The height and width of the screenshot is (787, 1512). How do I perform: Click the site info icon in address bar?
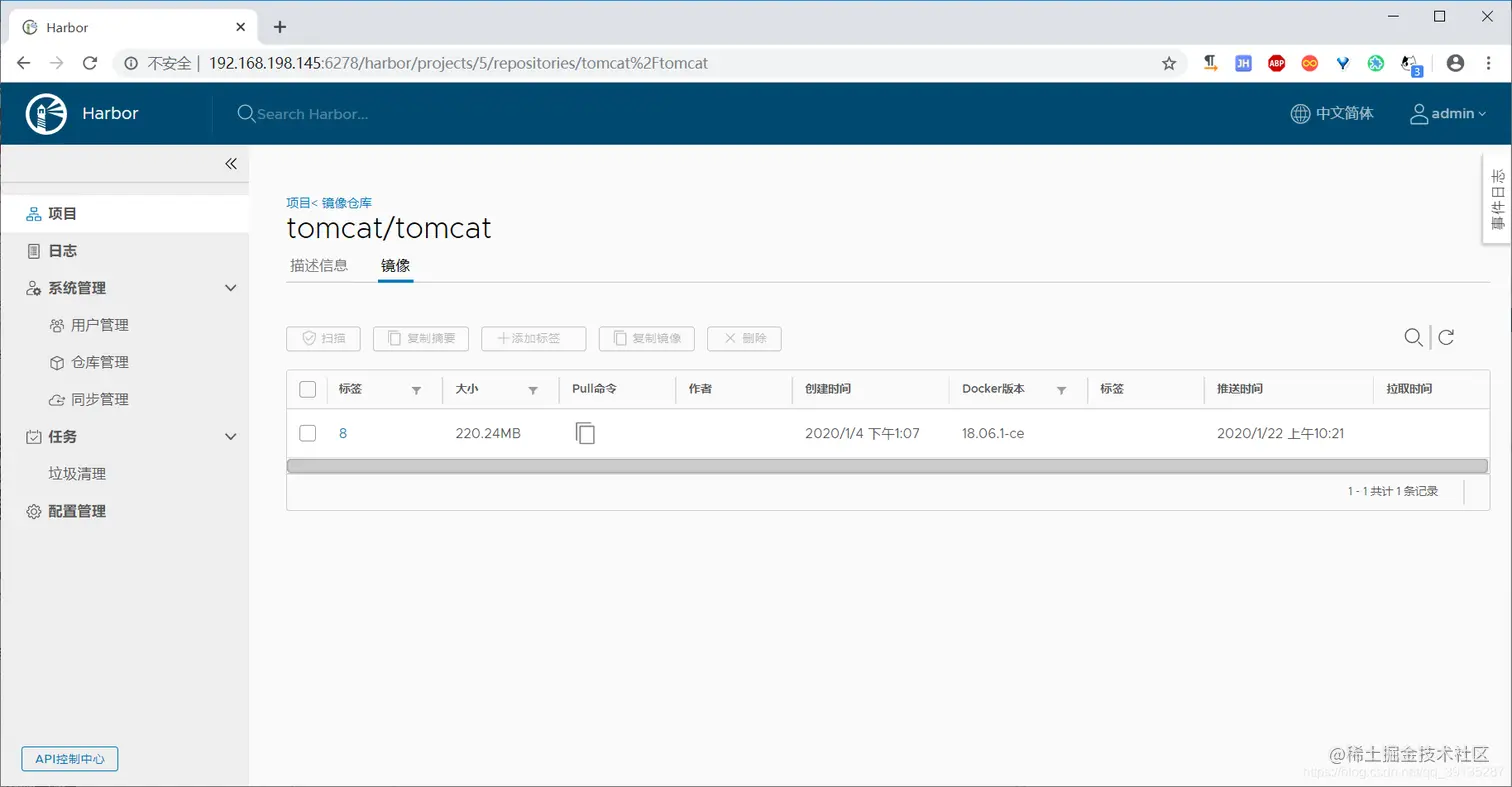[130, 63]
